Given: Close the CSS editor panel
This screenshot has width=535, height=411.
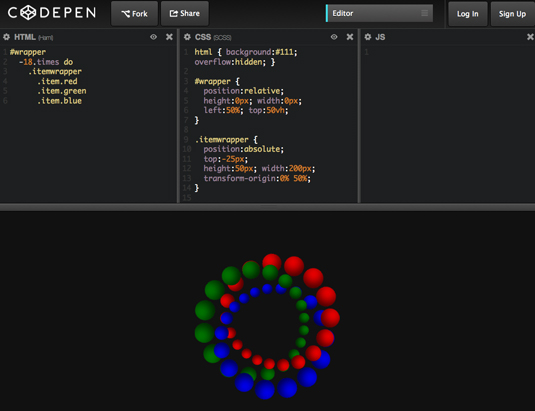Looking at the screenshot, I should tap(350, 37).
